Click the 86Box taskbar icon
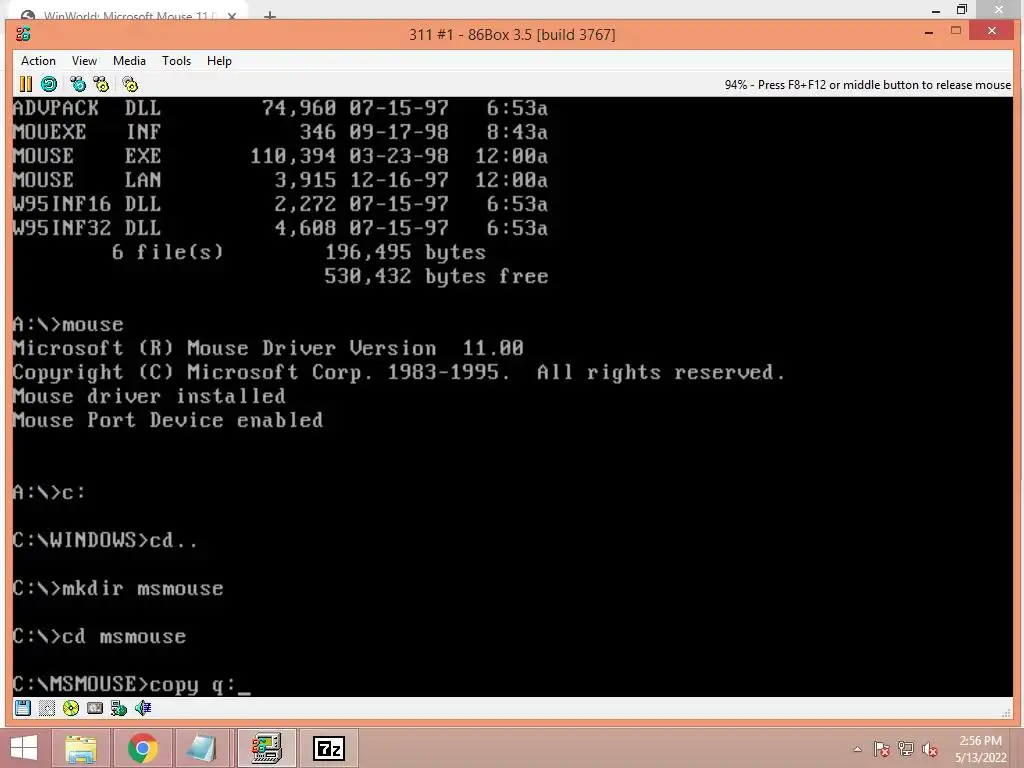The width and height of the screenshot is (1024, 768). [266, 748]
